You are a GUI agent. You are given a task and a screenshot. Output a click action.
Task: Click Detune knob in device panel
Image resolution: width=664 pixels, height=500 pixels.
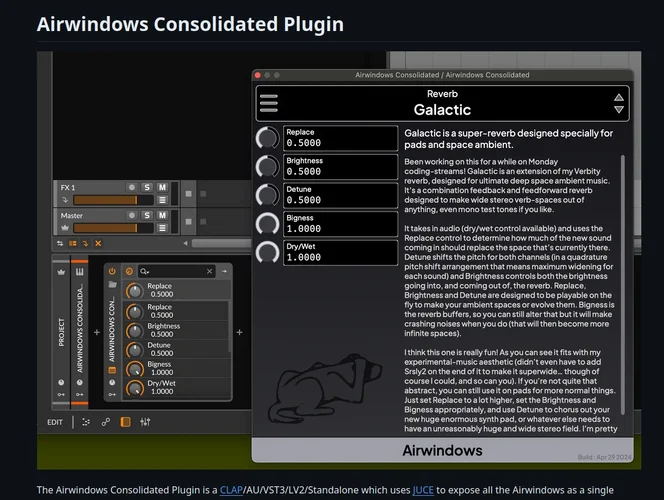pos(135,350)
